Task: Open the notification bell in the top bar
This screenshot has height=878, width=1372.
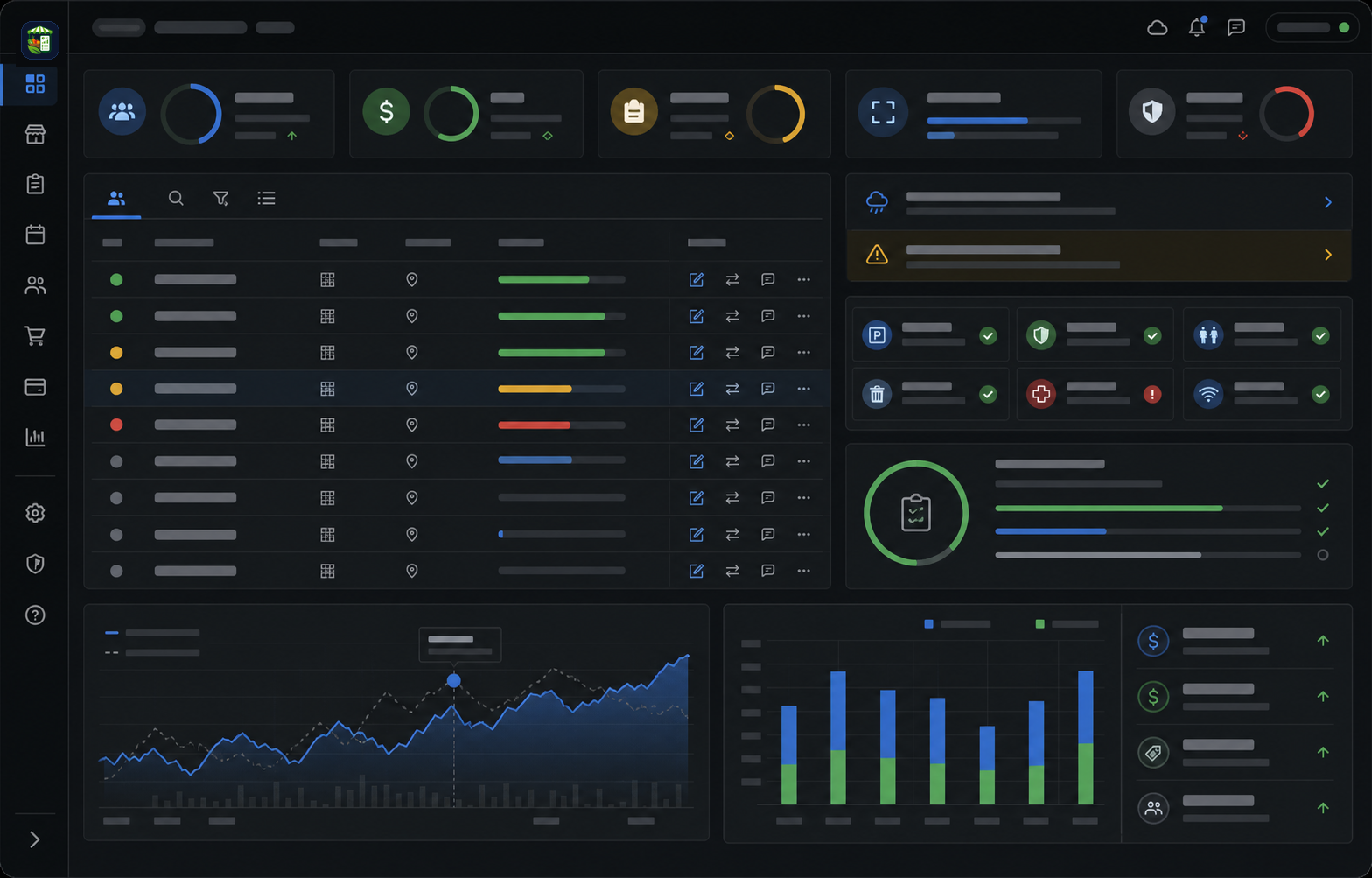Action: [1197, 27]
